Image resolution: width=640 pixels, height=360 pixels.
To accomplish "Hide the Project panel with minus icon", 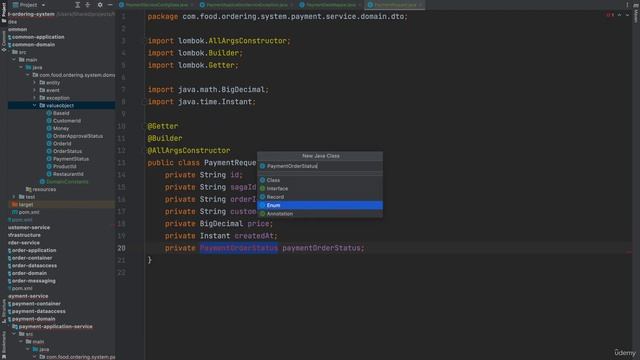I will (110, 5).
